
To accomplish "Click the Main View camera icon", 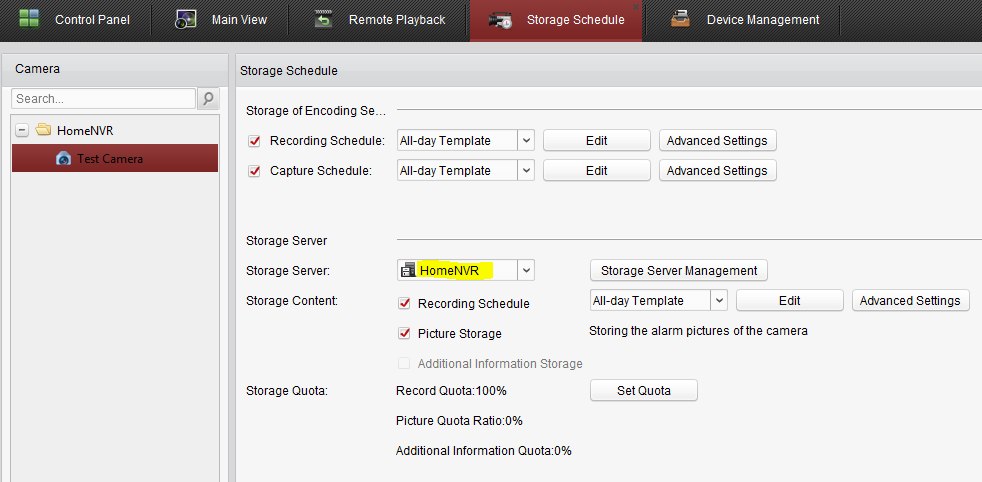I will (186, 19).
